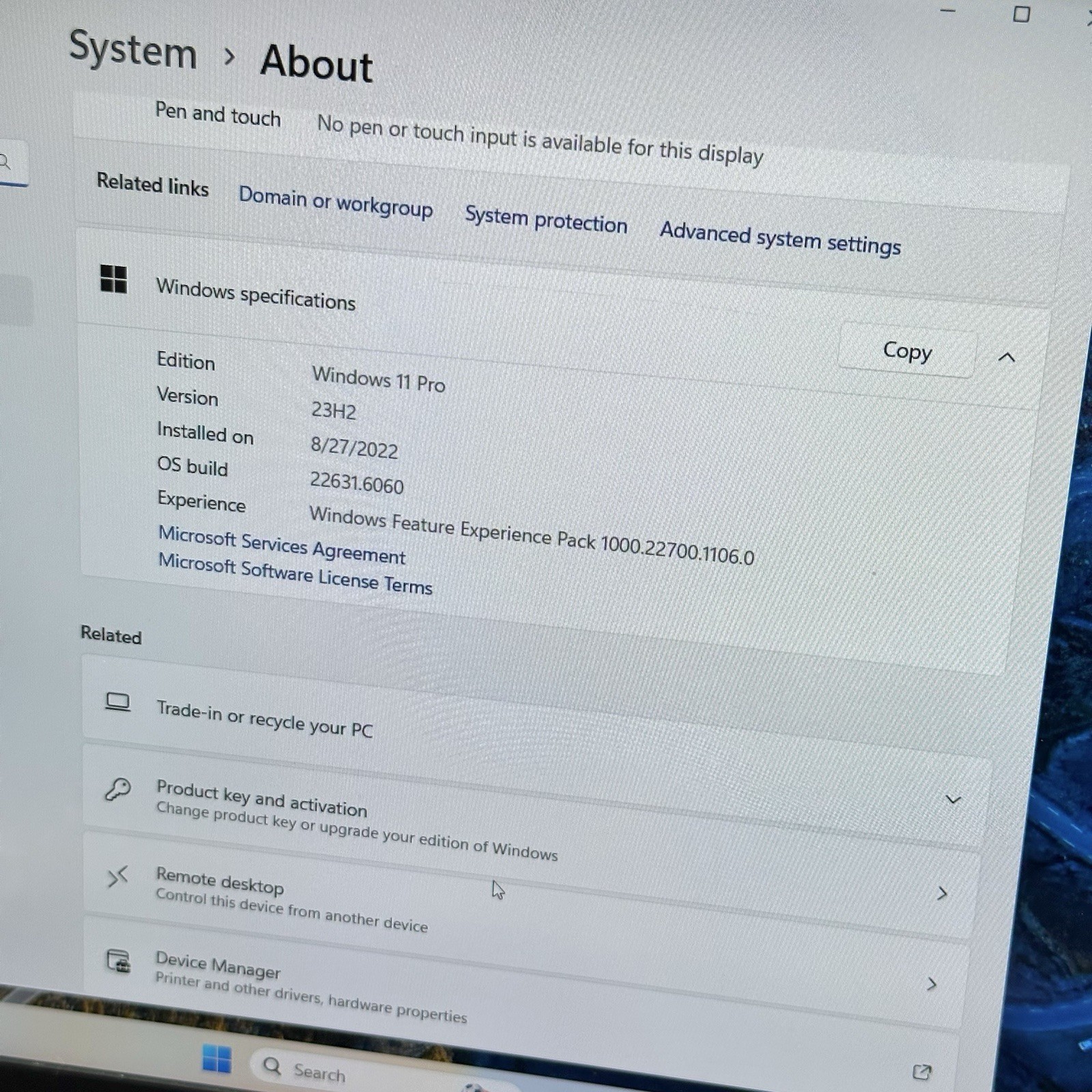Click Control this device from another device

coord(291,910)
